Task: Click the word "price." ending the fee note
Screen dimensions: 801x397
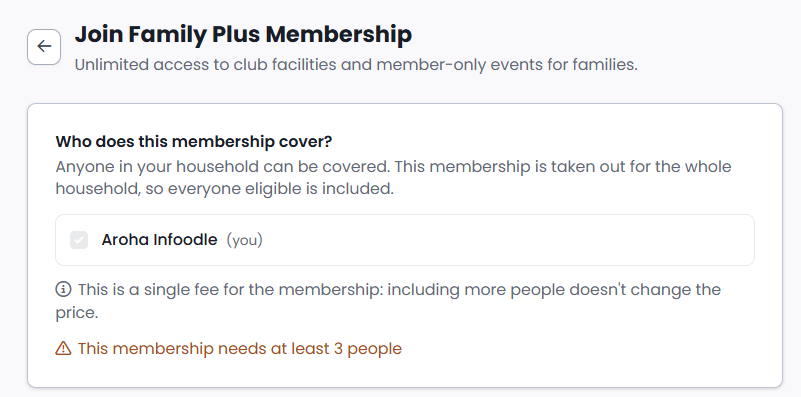Action: tap(77, 313)
